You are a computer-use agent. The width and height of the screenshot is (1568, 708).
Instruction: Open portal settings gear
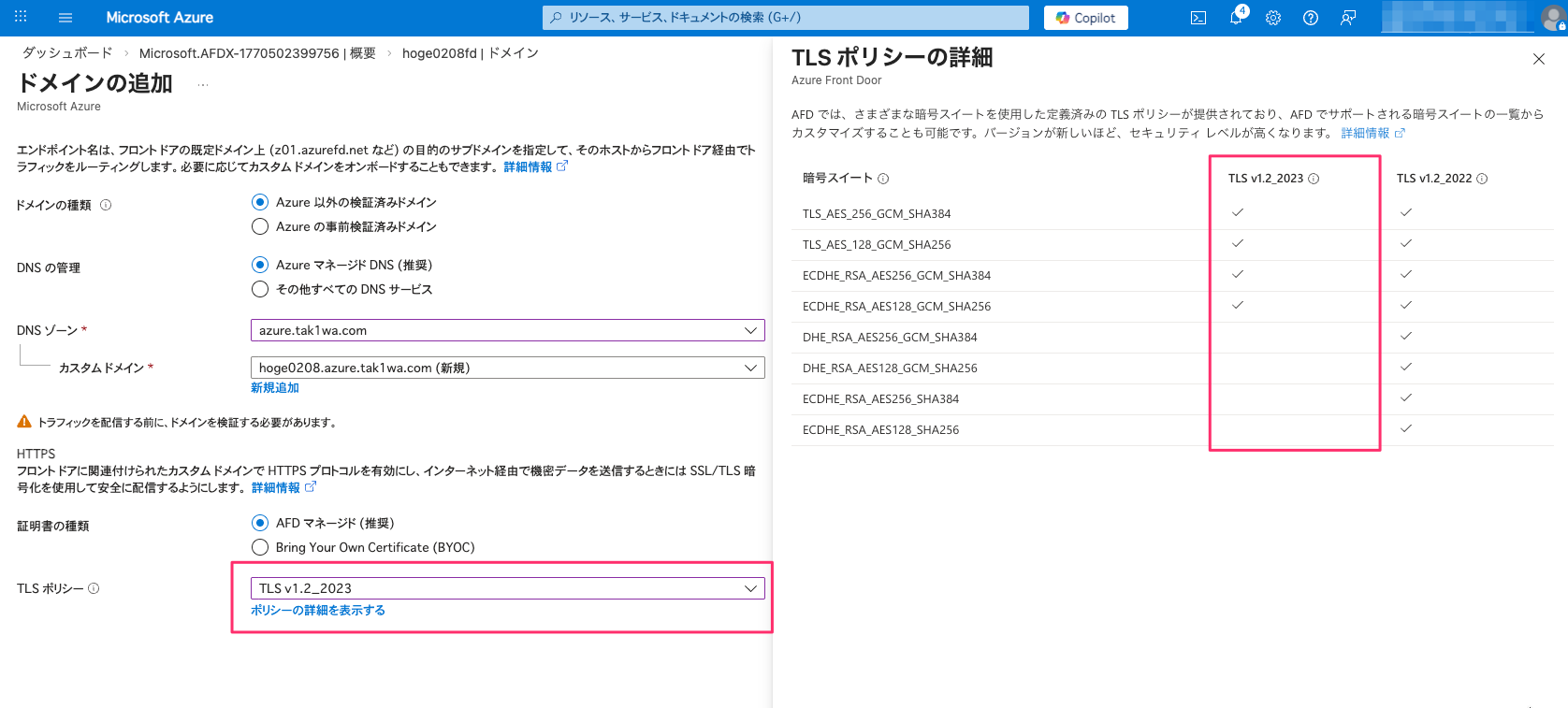click(x=1273, y=18)
